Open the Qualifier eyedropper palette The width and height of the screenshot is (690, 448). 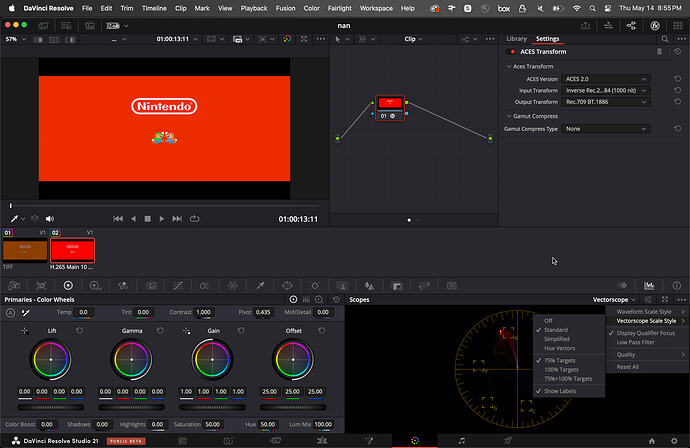260,286
